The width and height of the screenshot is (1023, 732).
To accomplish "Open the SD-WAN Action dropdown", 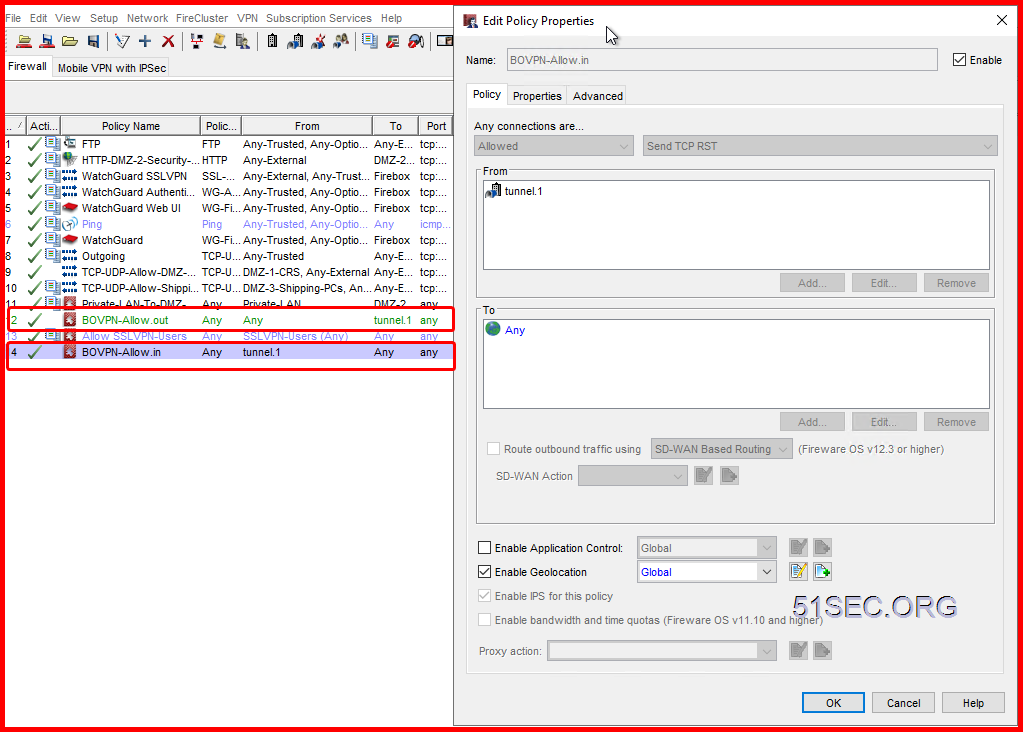I will (632, 476).
